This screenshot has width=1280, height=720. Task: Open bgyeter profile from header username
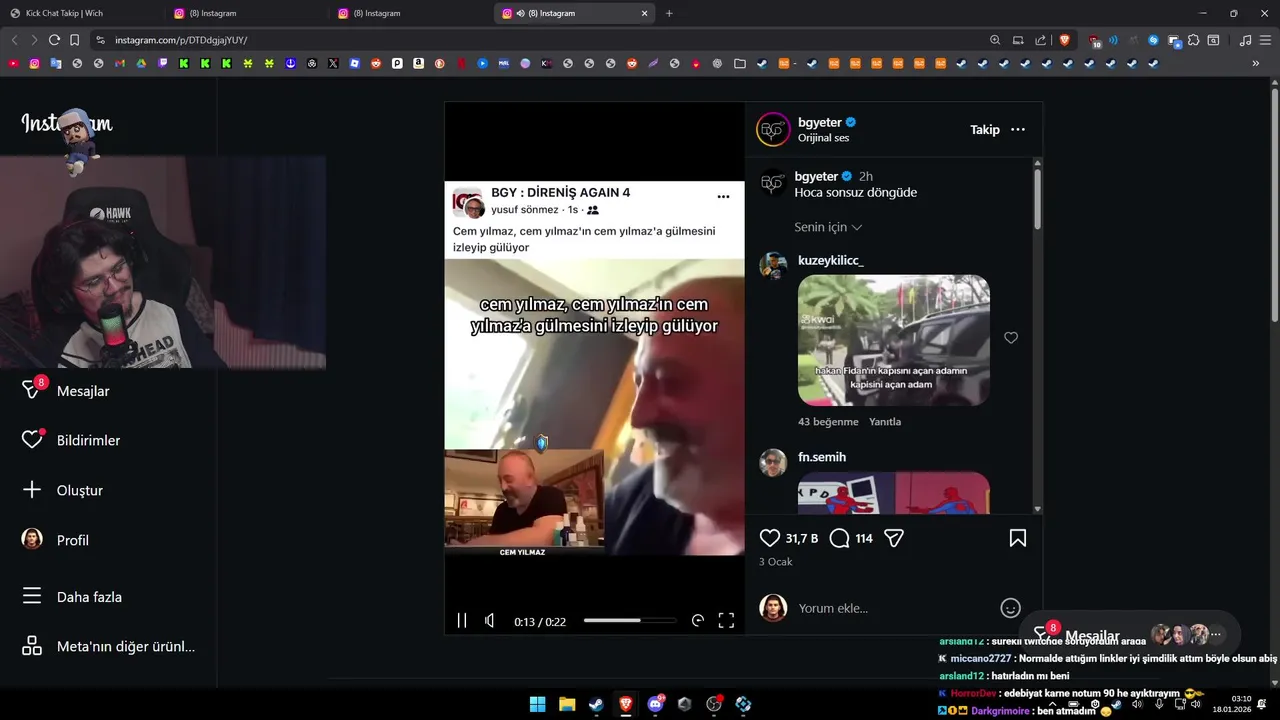(x=820, y=122)
